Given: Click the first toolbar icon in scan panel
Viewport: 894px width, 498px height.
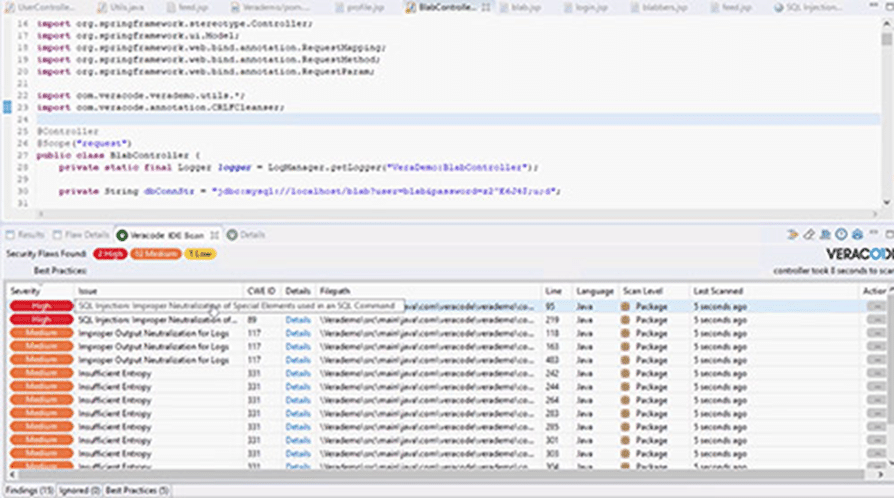Looking at the screenshot, I should tap(792, 235).
